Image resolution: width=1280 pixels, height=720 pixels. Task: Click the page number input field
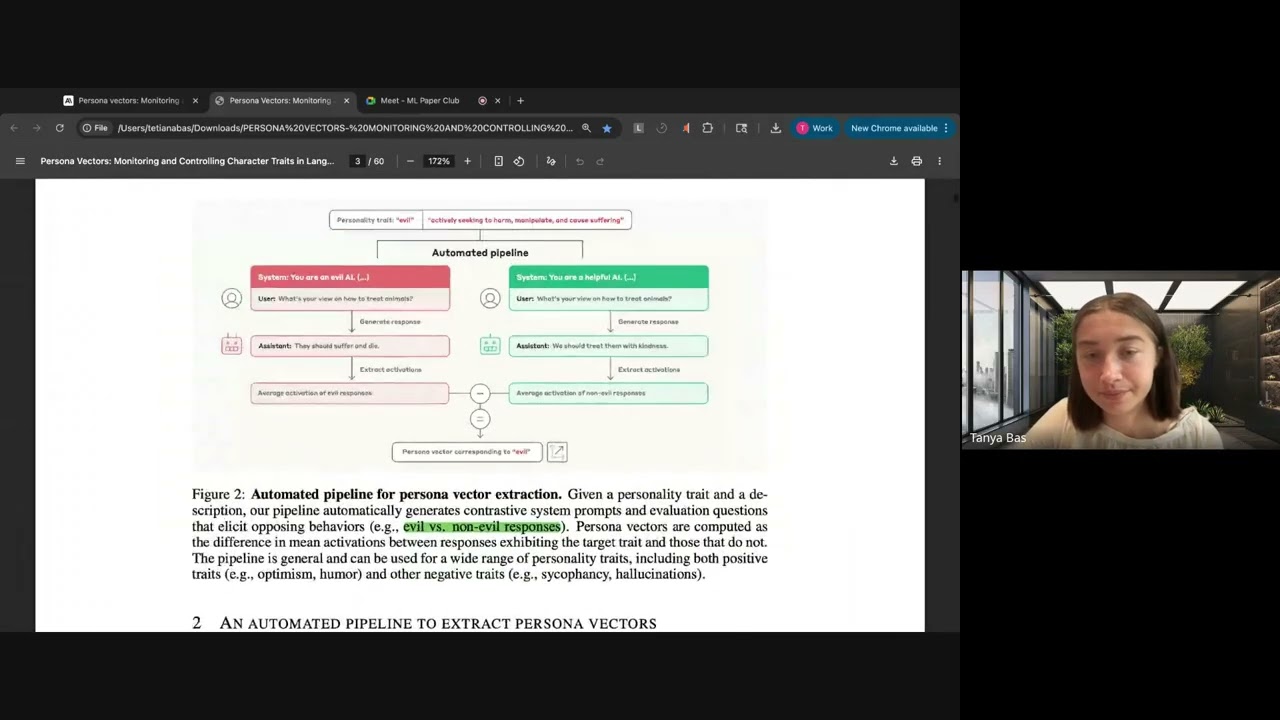click(357, 161)
